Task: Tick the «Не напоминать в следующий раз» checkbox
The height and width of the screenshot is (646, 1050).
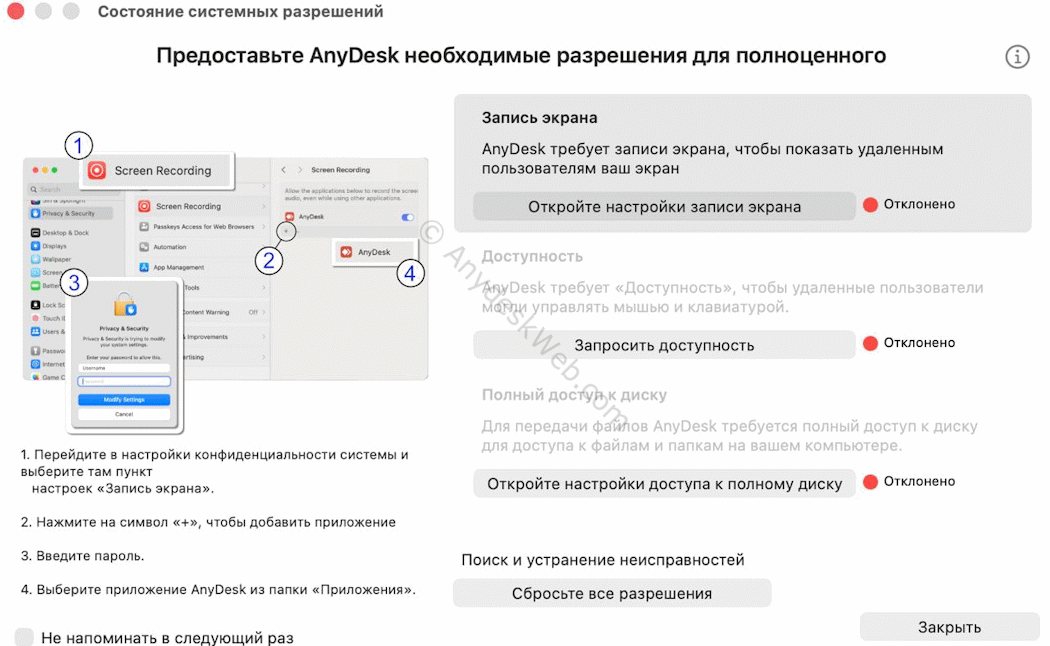Action: tap(24, 637)
